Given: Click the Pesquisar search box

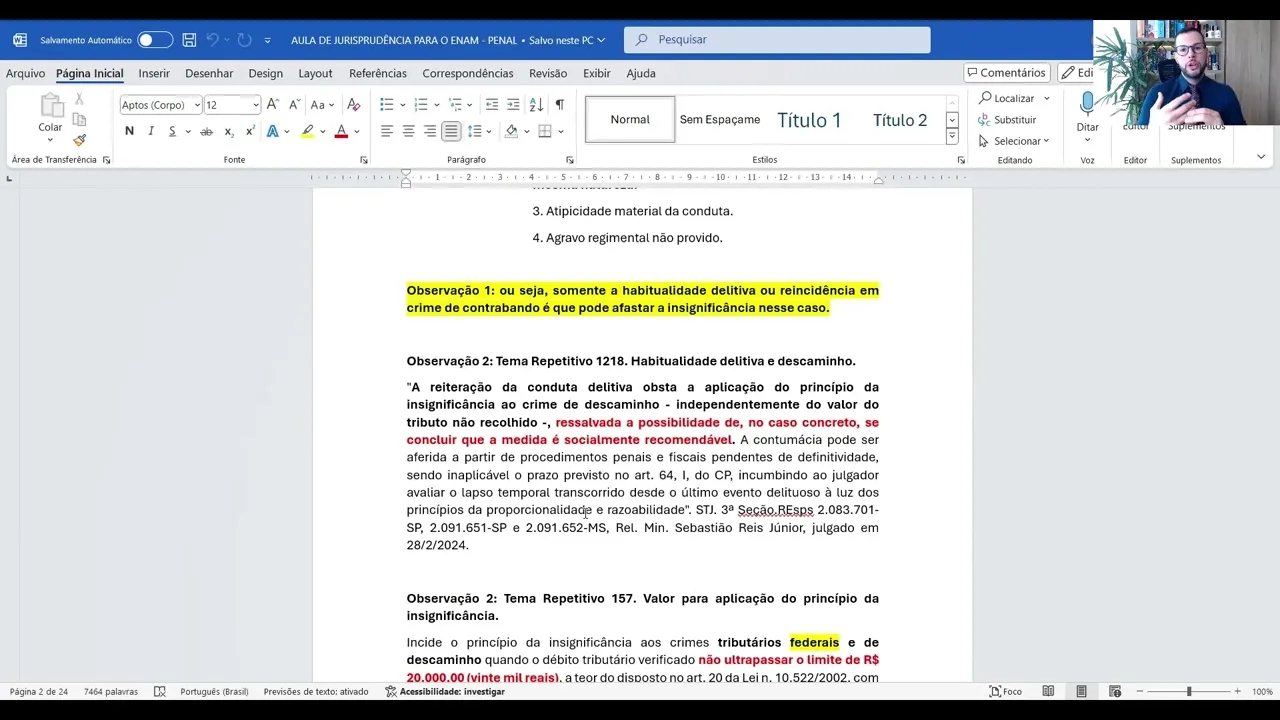Looking at the screenshot, I should click(x=777, y=40).
